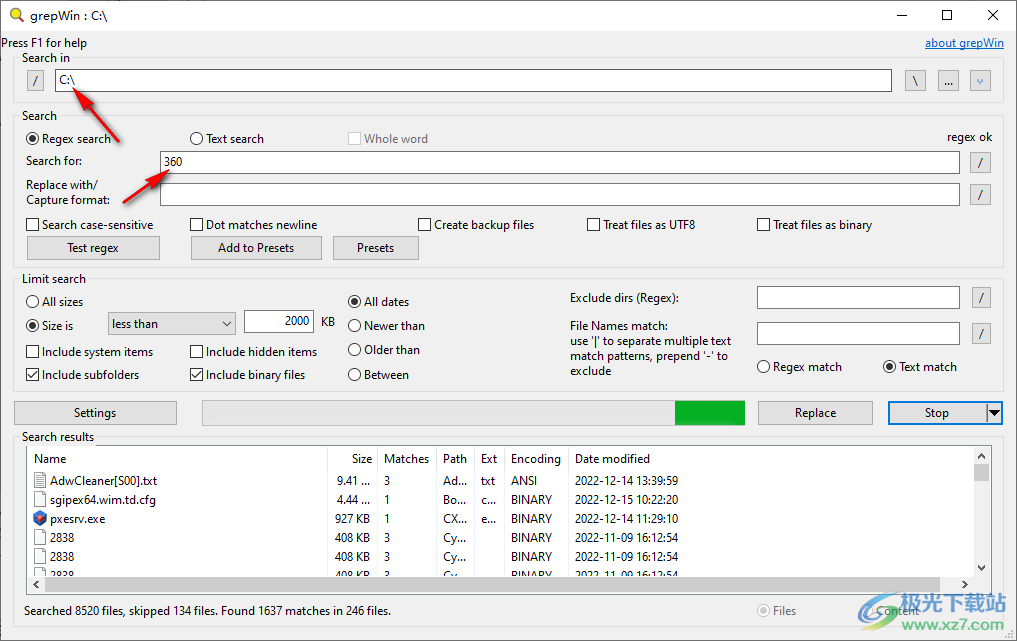Sort results by Encoding column
Viewport: 1017px width, 641px height.
pyautogui.click(x=536, y=459)
